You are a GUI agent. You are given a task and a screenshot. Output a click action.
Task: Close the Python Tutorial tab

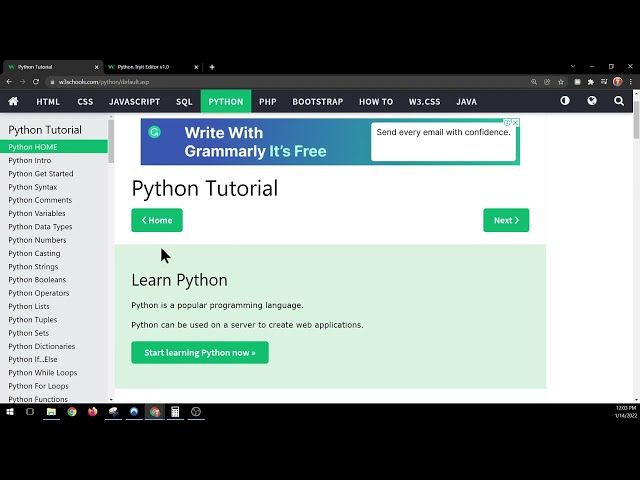97,67
